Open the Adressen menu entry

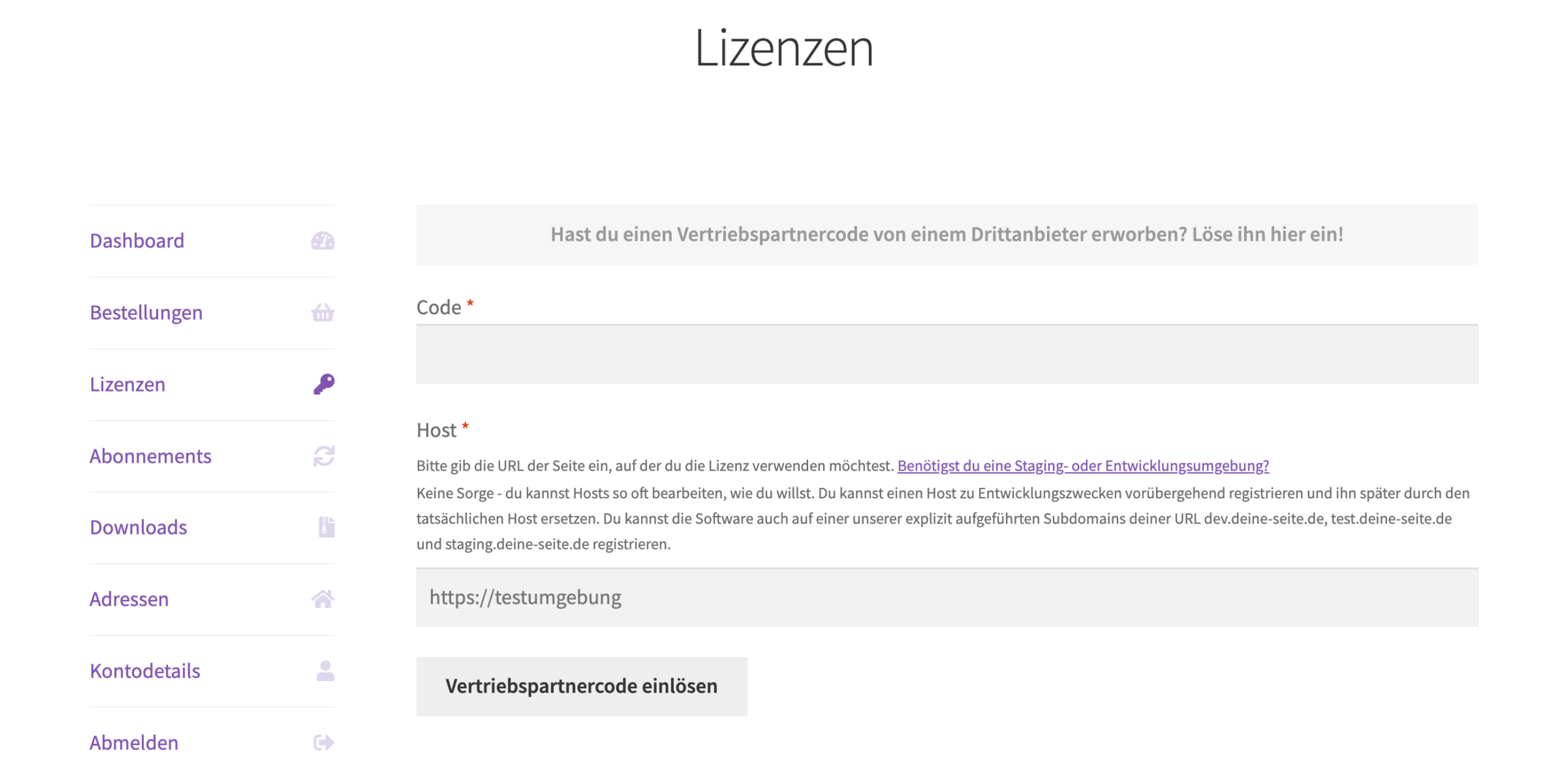click(129, 598)
